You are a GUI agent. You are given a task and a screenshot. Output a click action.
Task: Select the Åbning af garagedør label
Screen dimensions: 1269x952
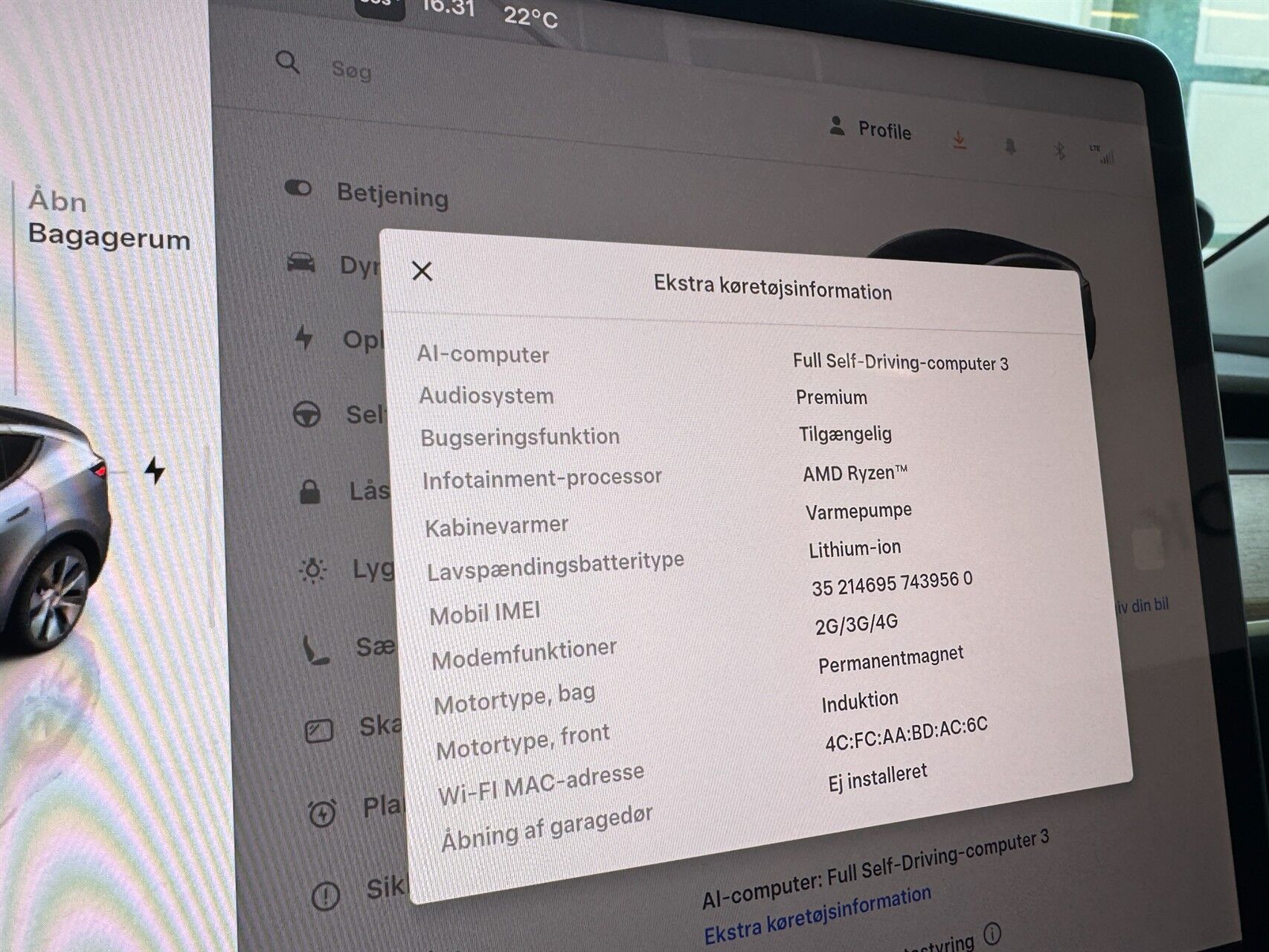(x=547, y=828)
